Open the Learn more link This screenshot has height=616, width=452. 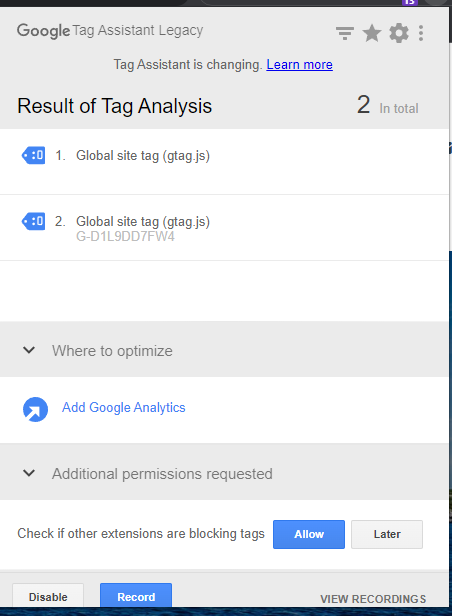300,64
